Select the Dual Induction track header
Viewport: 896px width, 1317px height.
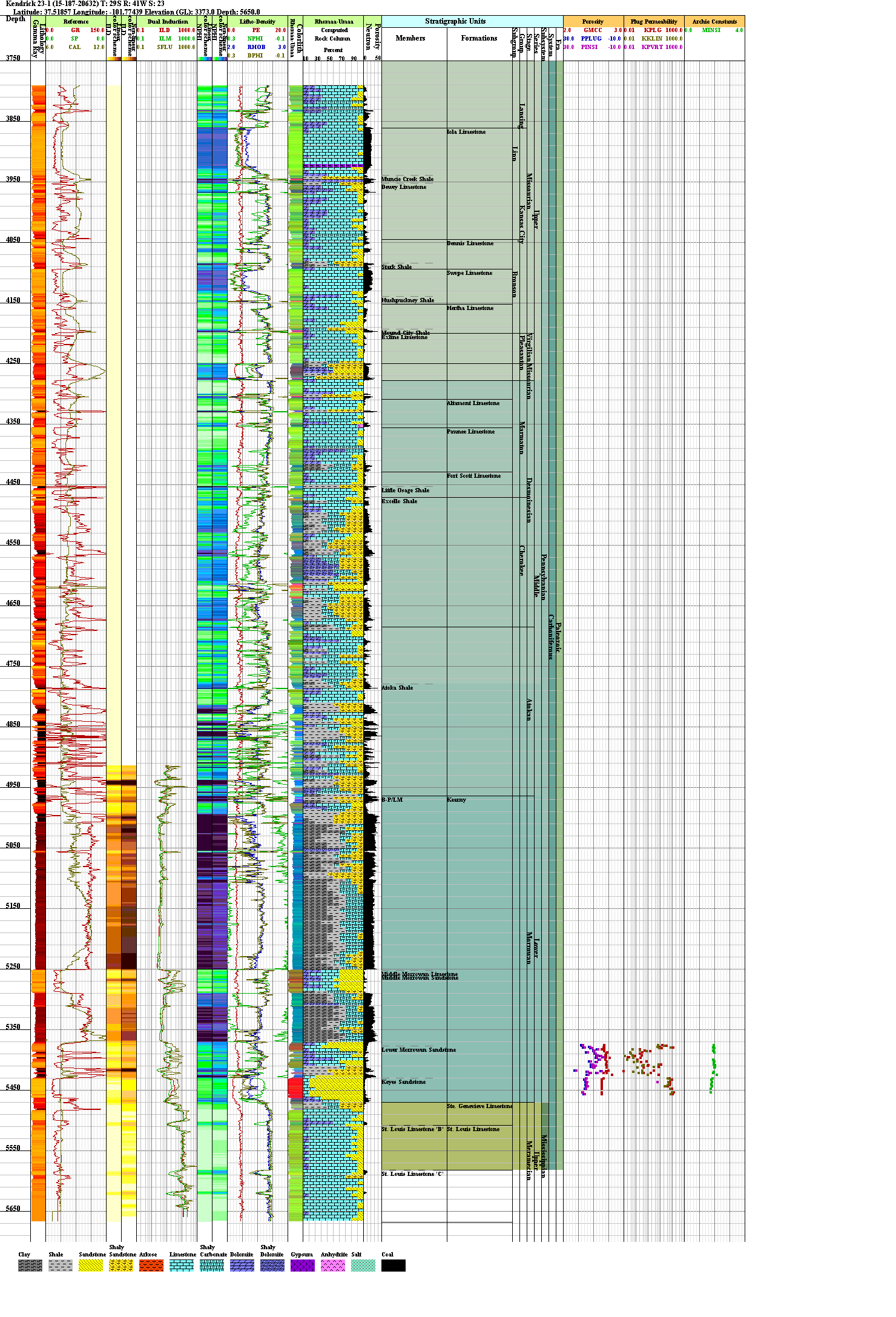167,21
